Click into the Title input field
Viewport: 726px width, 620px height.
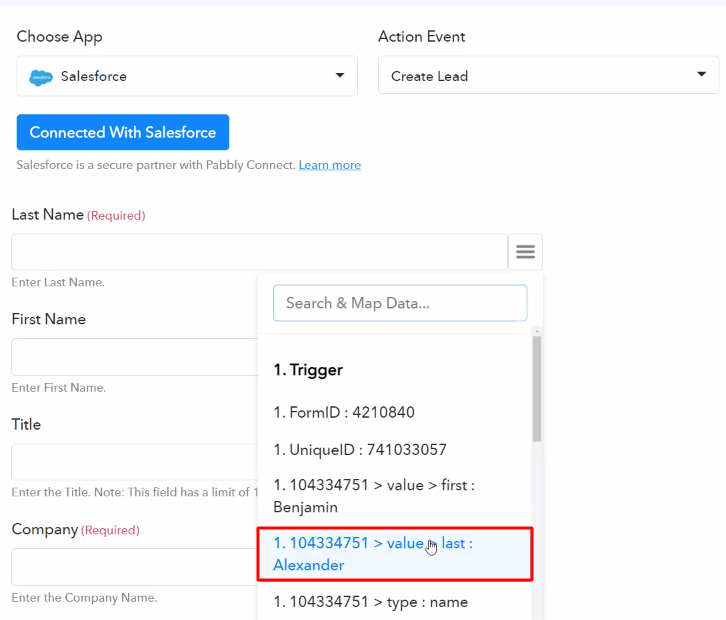point(134,462)
